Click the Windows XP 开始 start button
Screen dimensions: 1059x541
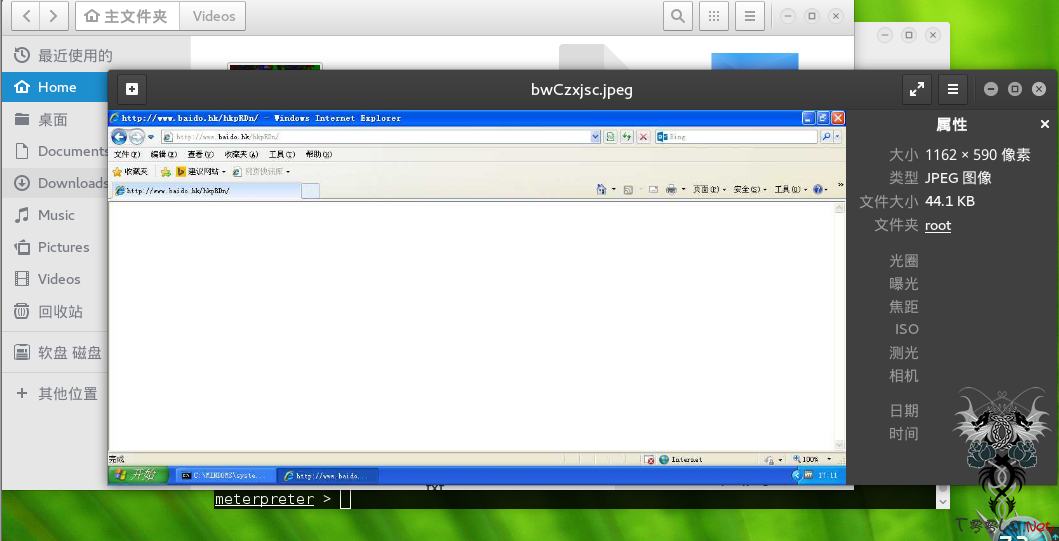138,475
